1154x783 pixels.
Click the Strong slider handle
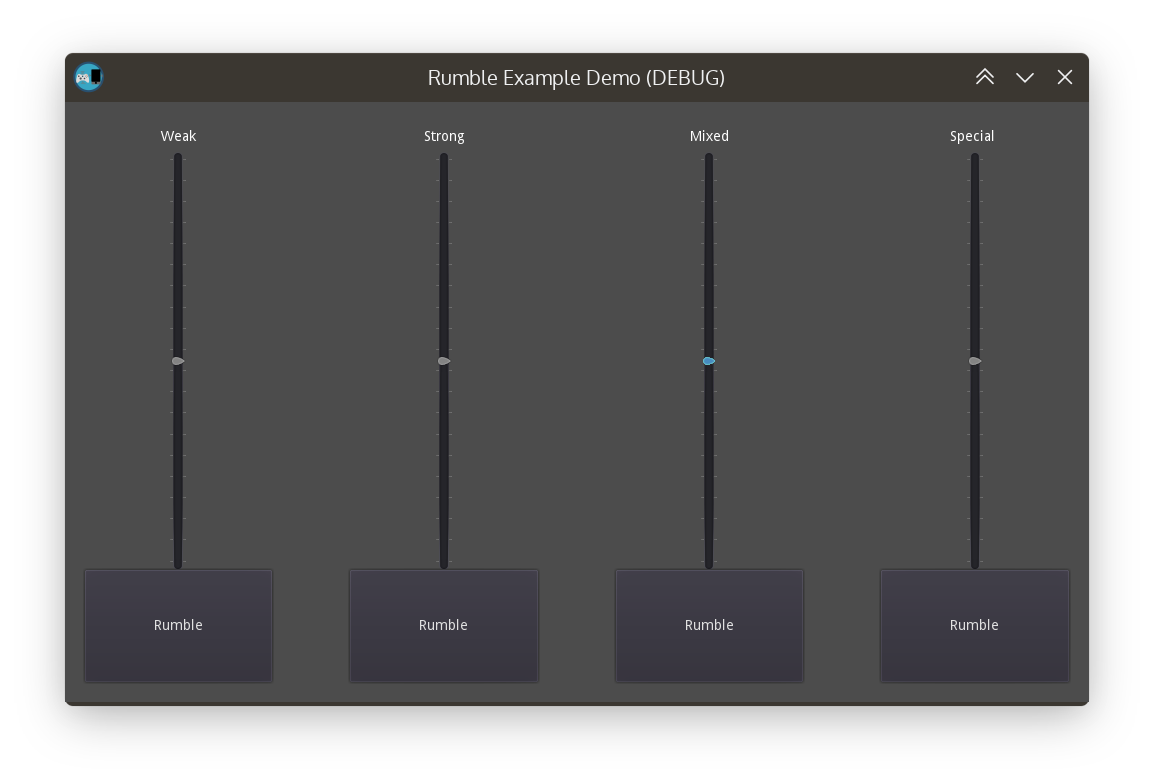click(x=444, y=361)
